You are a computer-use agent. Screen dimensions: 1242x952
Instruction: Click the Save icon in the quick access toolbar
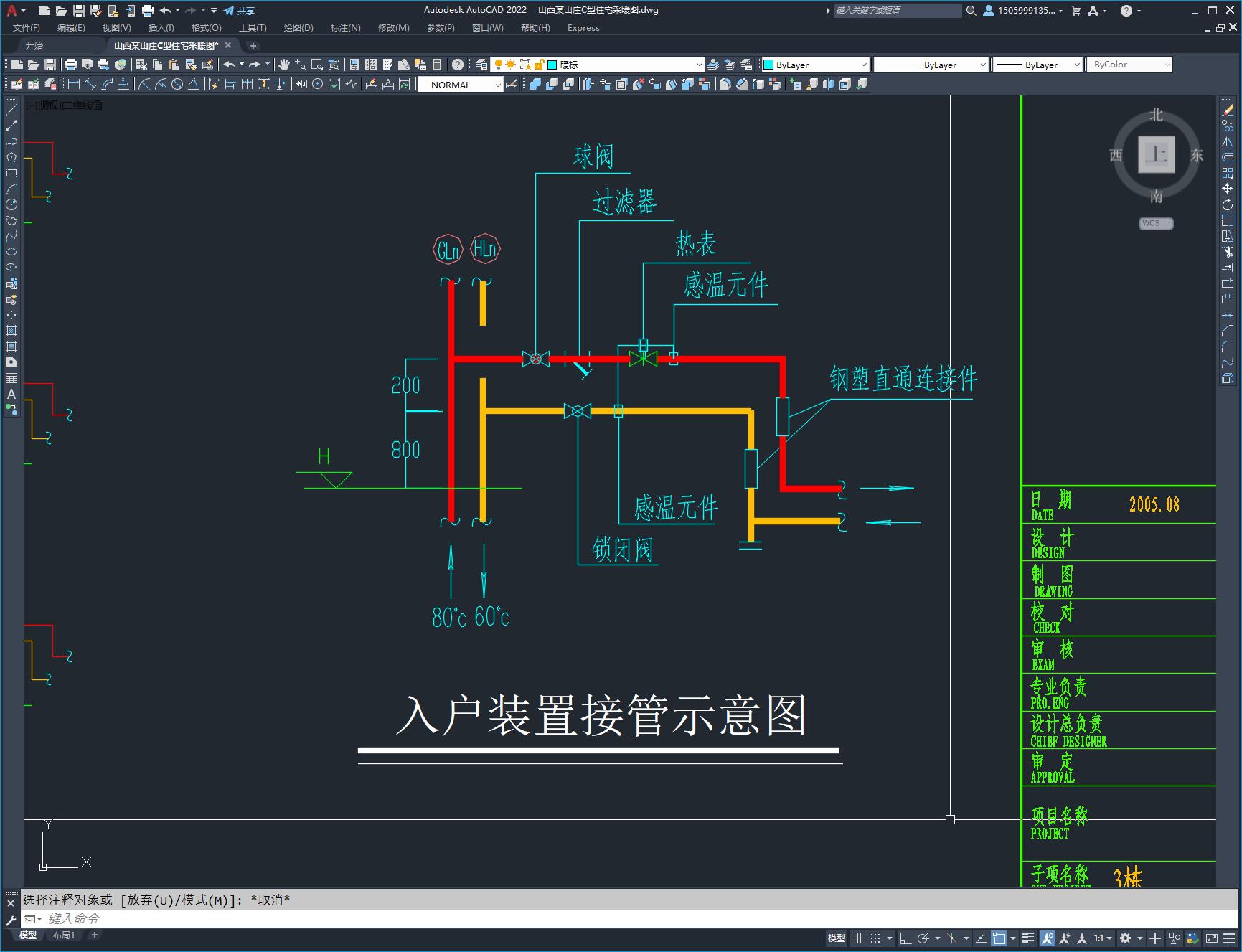pos(79,11)
